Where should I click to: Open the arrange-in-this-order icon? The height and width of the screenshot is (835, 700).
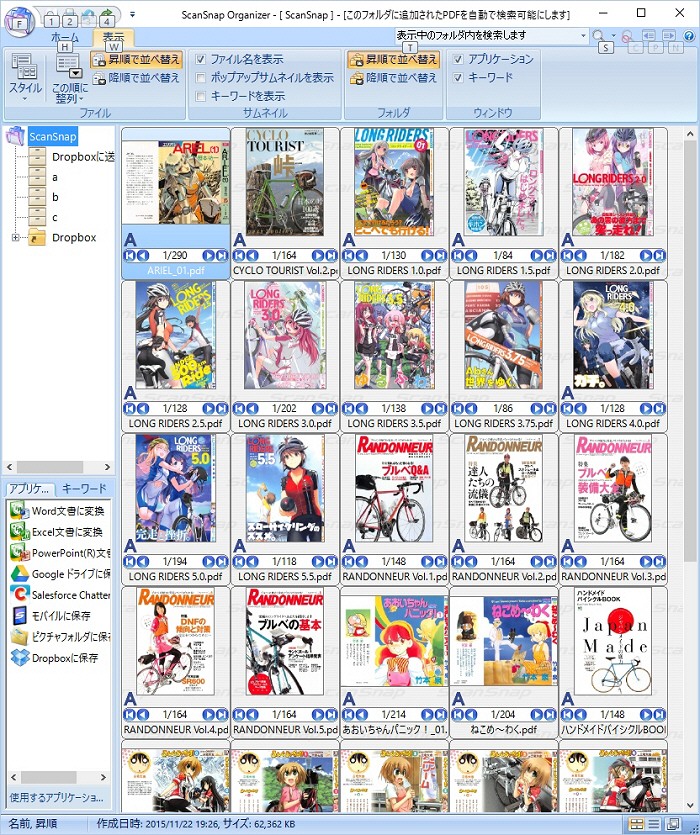click(69, 67)
